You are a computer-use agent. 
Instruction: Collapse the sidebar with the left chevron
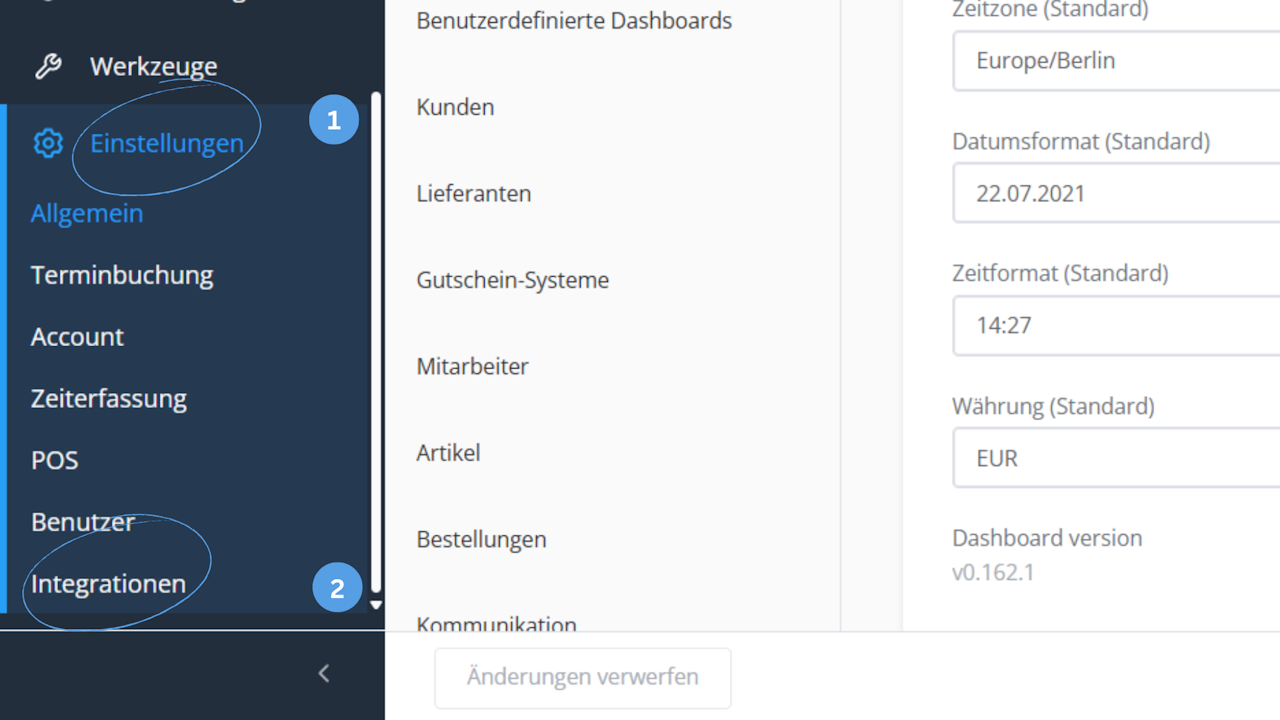323,674
